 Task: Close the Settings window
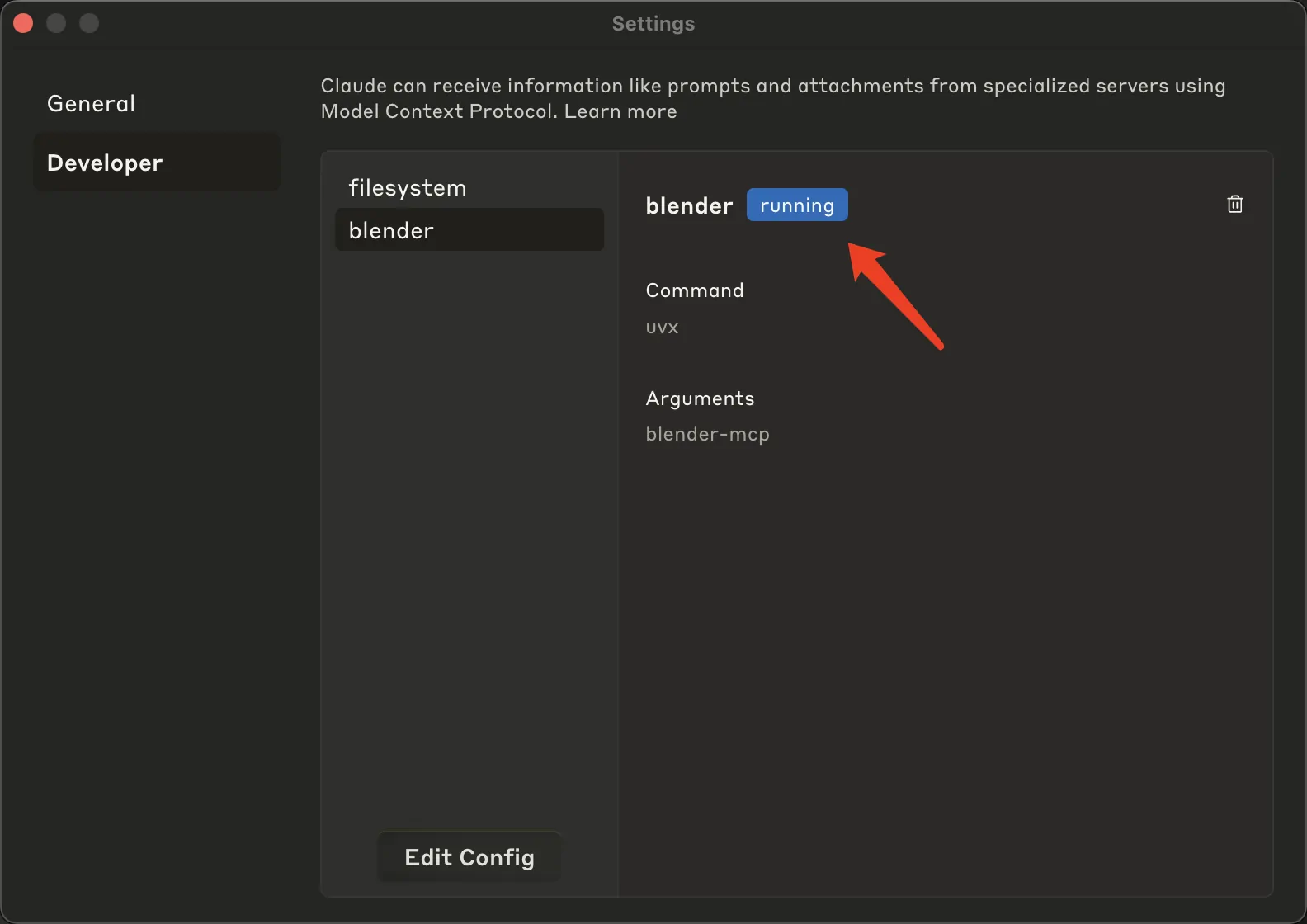[23, 23]
